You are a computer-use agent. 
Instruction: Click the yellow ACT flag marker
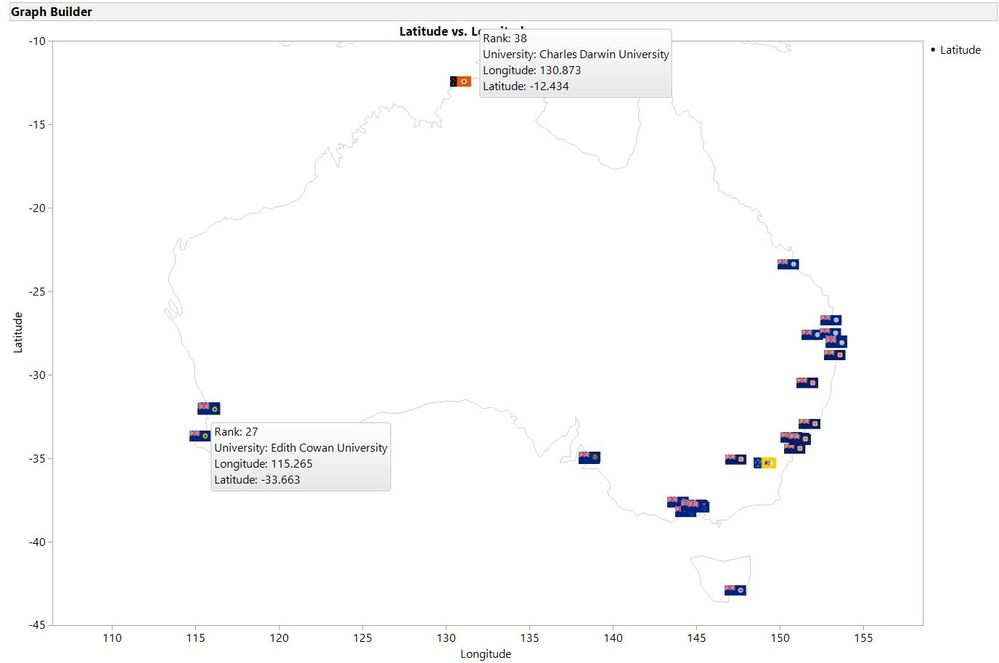765,463
